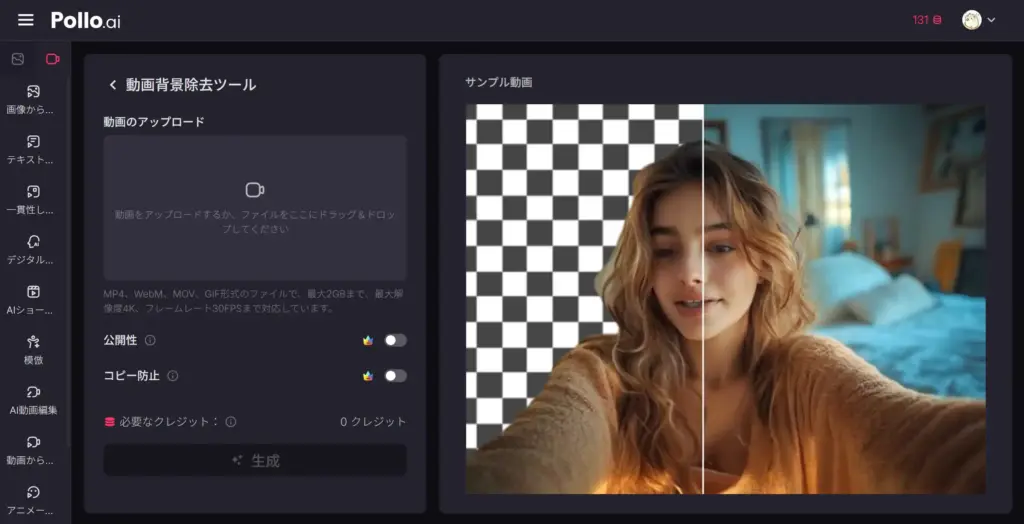Click the Pollo.ai logo
1024x524 pixels.
(86, 20)
